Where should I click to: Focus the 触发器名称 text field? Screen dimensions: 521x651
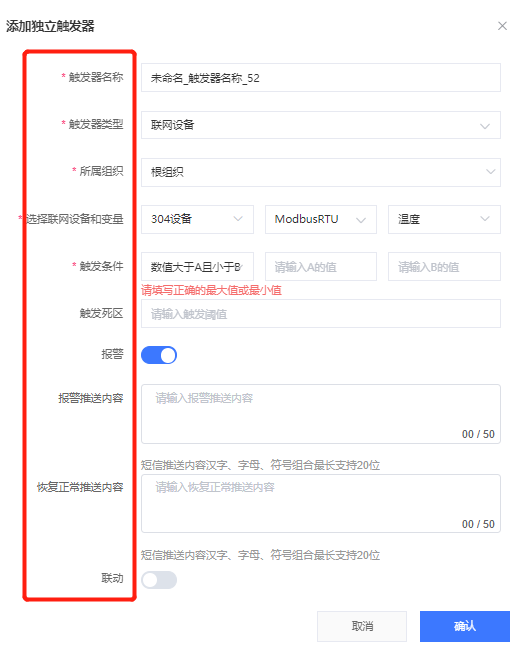pyautogui.click(x=321, y=78)
